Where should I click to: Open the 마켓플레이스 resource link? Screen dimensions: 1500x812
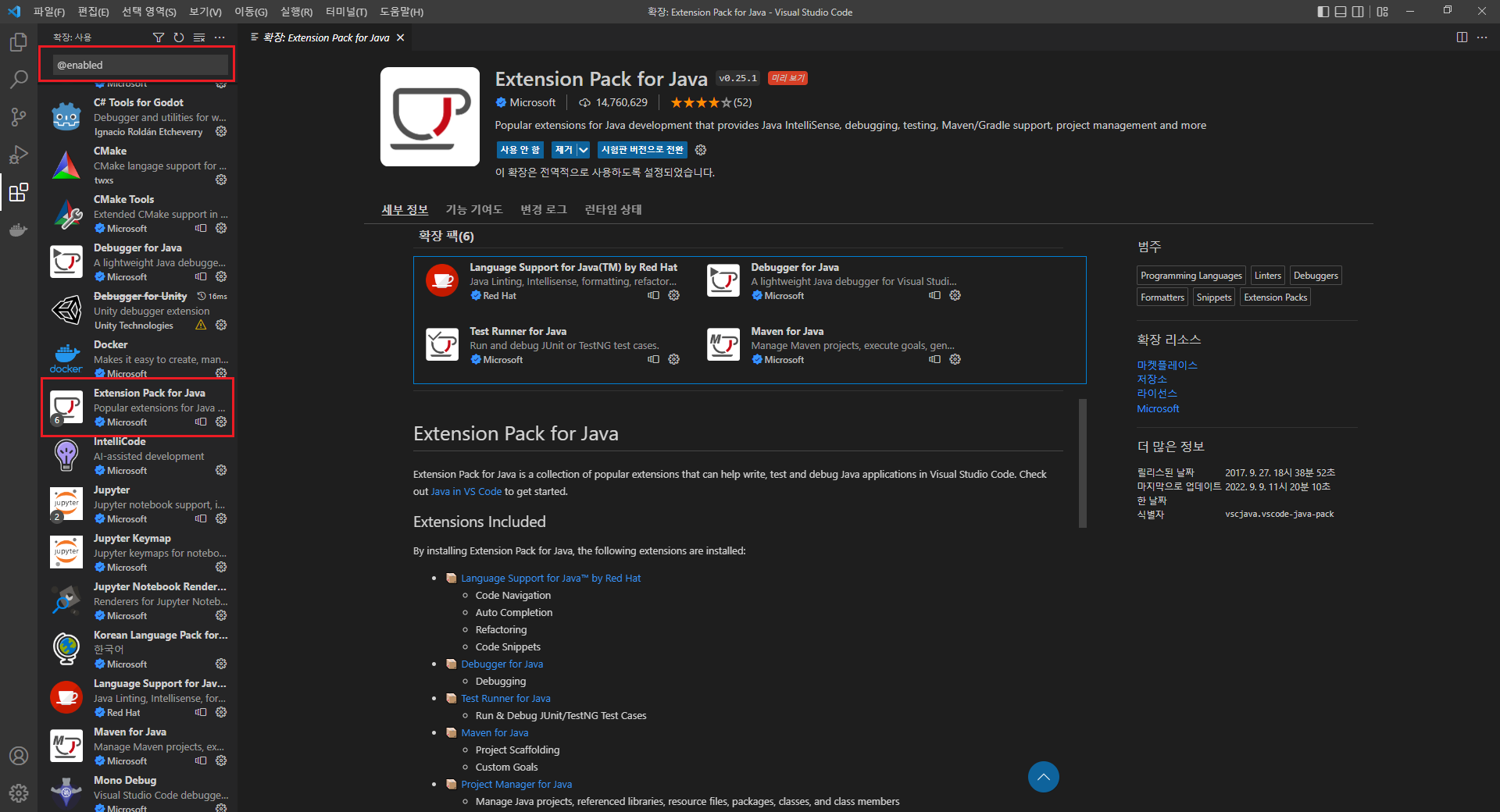(1167, 365)
